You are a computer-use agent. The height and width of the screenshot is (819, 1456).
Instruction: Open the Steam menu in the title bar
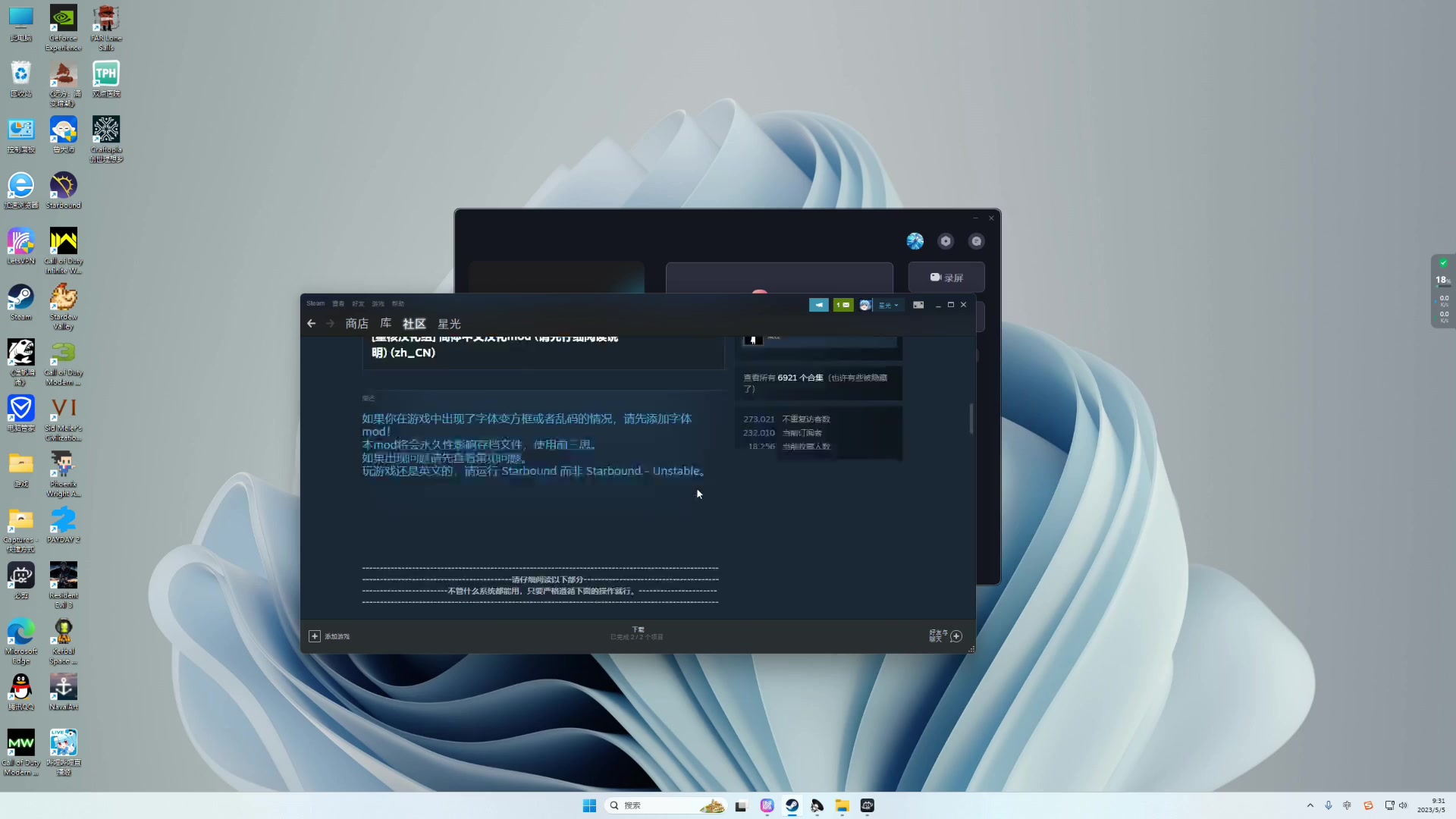coord(315,303)
